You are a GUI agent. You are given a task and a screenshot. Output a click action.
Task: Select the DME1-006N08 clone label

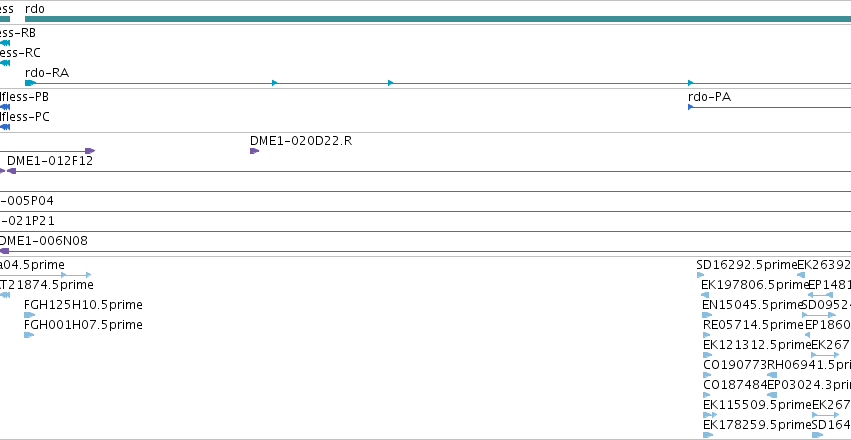pos(43,241)
